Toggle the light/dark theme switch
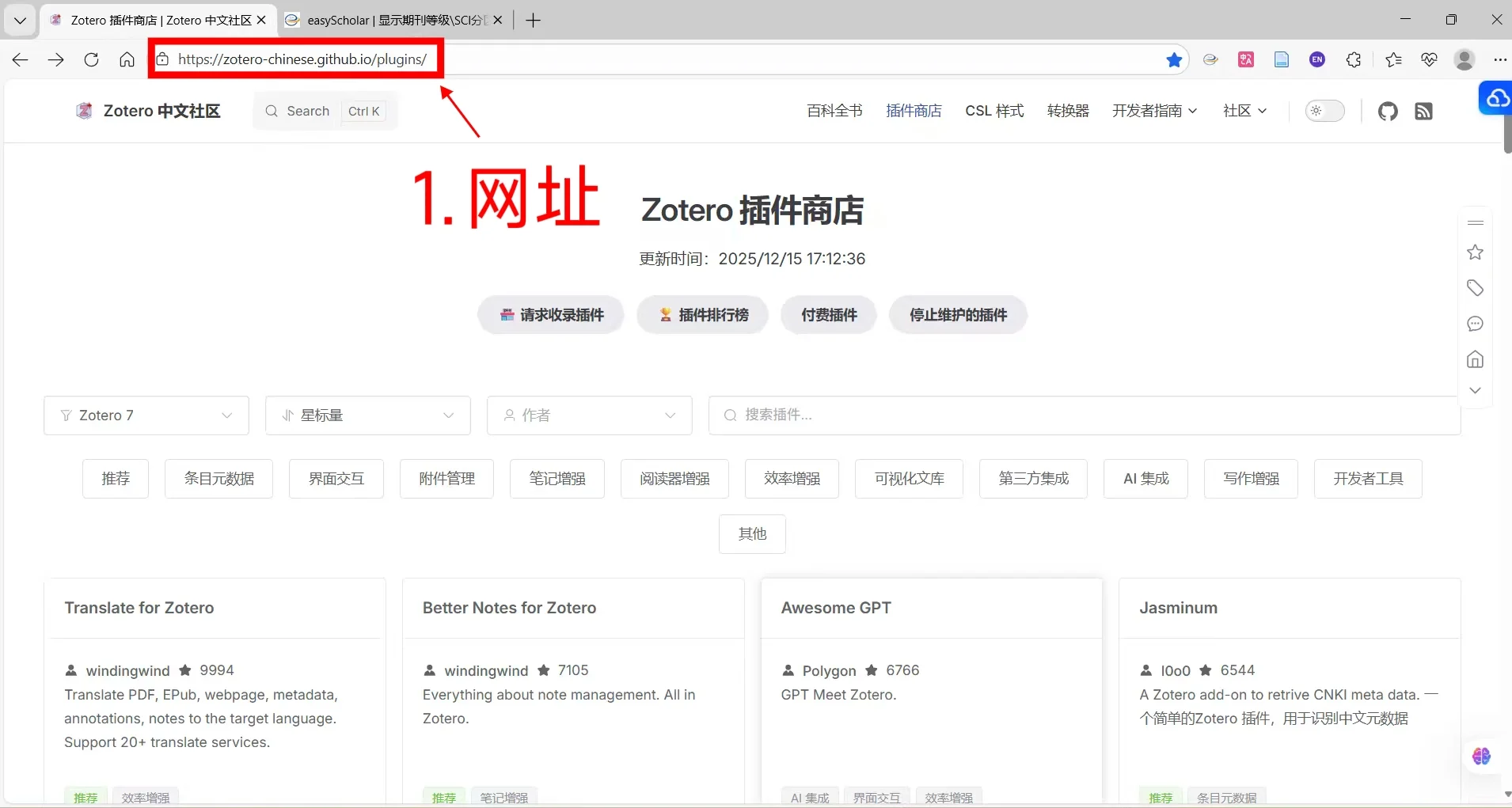Viewport: 1512px width, 808px height. (1324, 112)
